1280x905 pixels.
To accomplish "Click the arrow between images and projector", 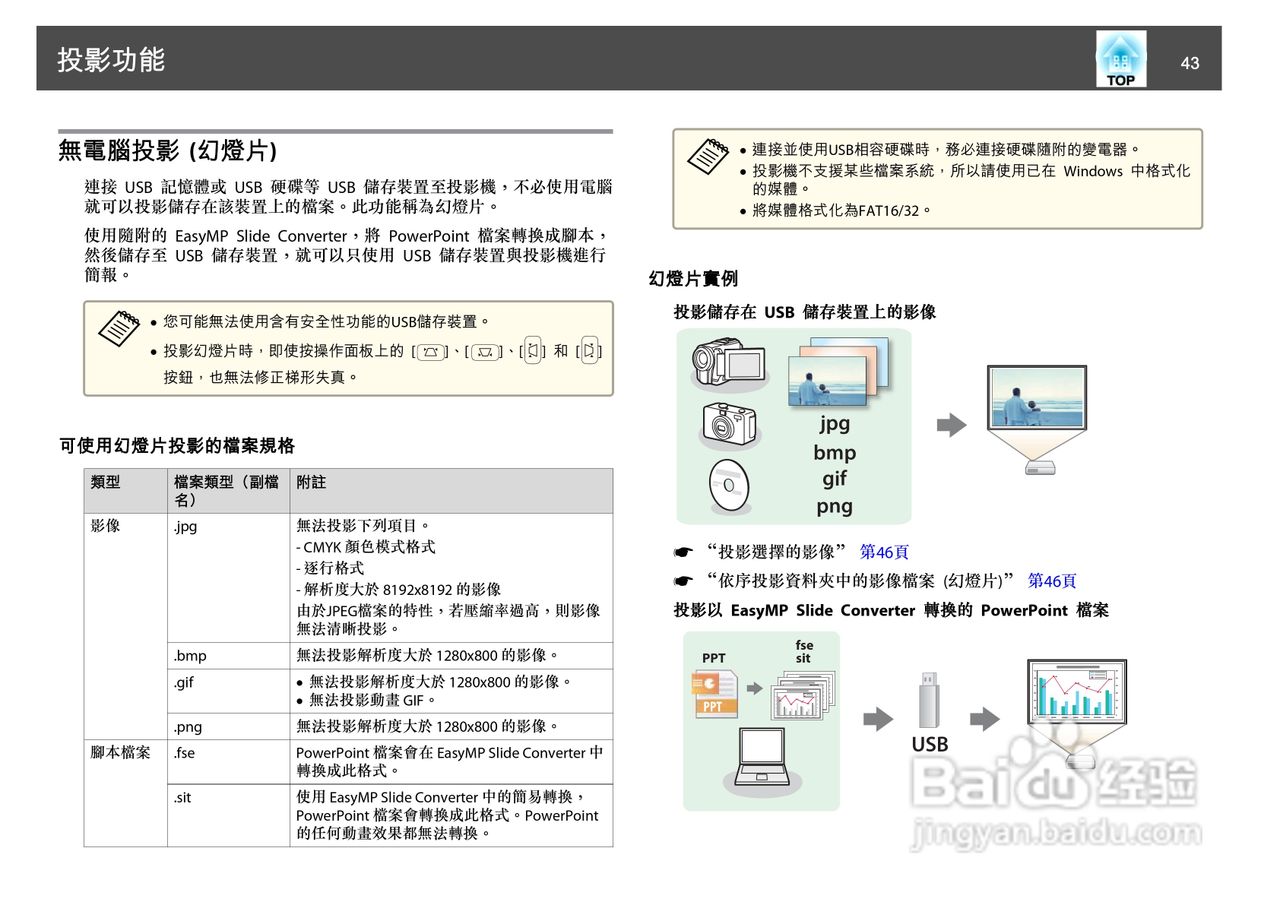I will click(x=951, y=425).
